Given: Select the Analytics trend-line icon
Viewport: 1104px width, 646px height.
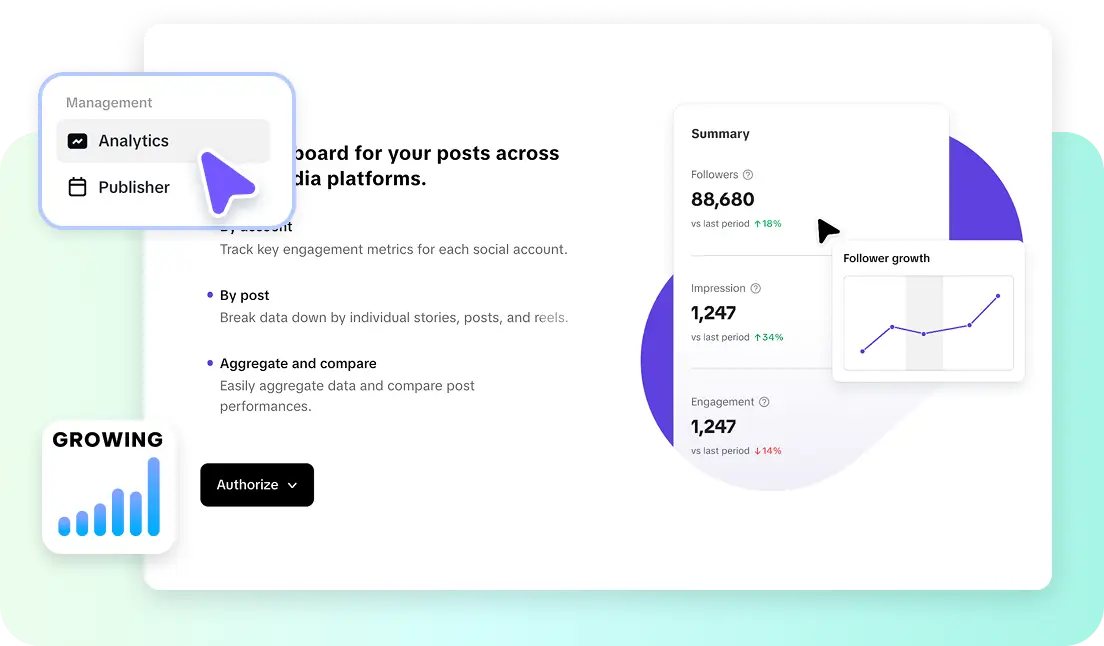Looking at the screenshot, I should (x=78, y=140).
